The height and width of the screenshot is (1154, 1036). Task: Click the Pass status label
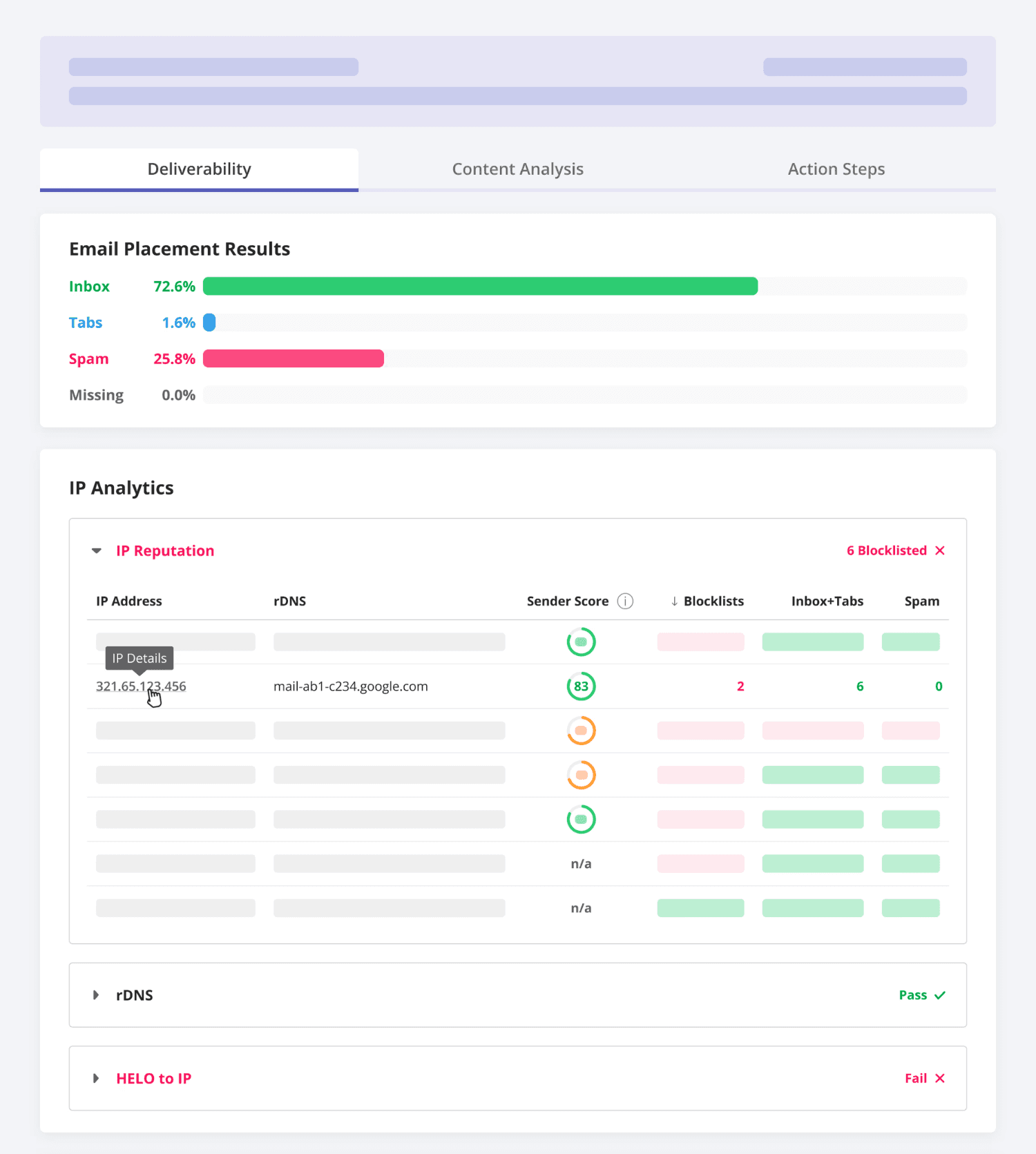tap(913, 995)
